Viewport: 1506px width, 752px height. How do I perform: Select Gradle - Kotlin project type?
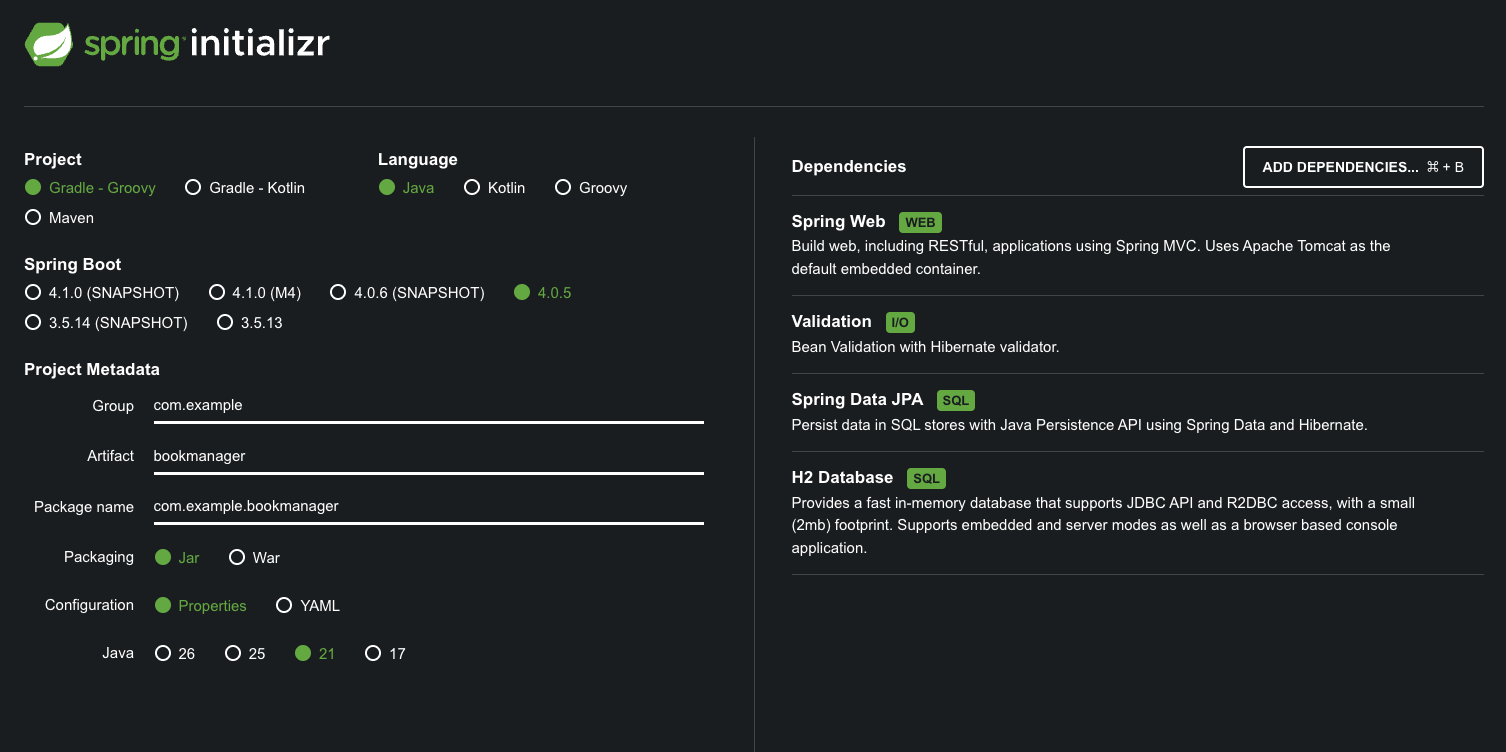click(x=245, y=188)
